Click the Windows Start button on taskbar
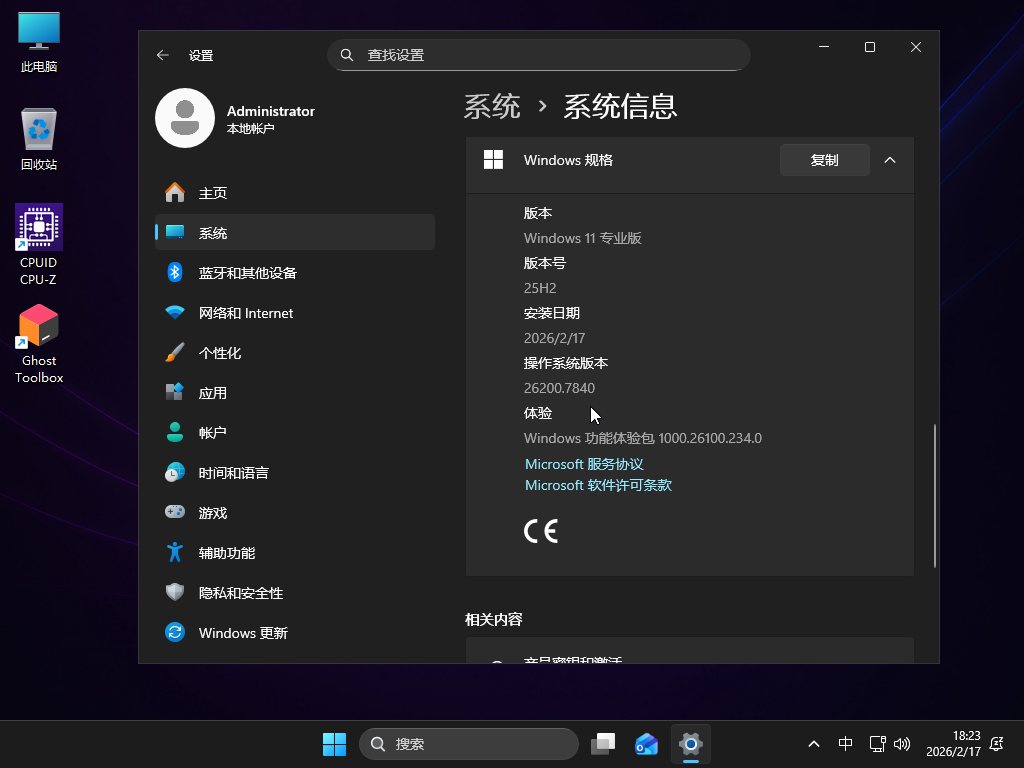 pyautogui.click(x=334, y=744)
